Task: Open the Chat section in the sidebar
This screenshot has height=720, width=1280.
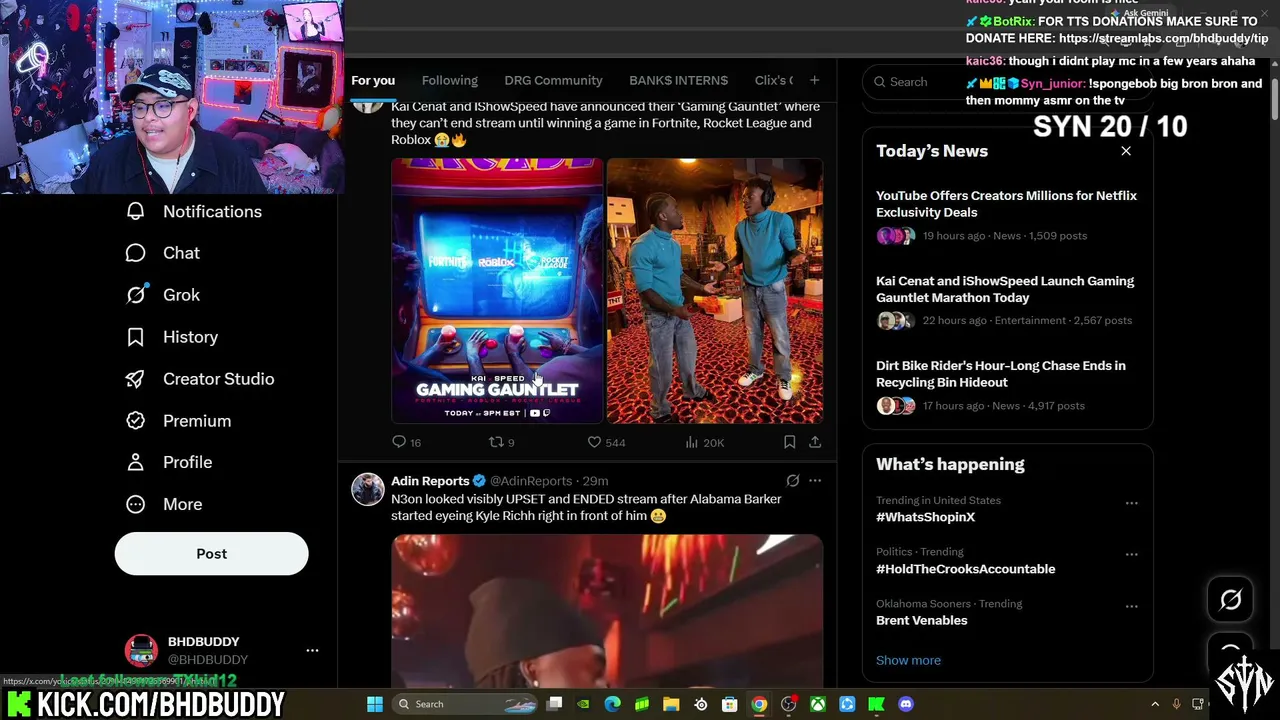Action: click(x=162, y=253)
